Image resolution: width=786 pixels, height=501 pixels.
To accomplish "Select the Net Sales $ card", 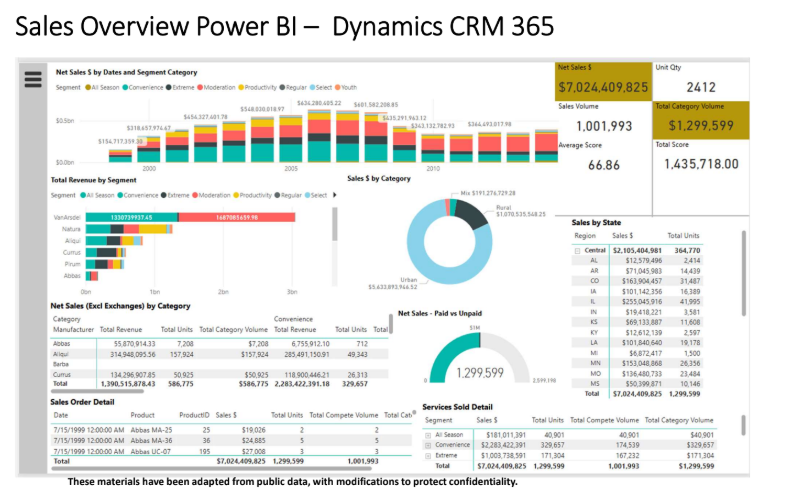I will 603,80.
